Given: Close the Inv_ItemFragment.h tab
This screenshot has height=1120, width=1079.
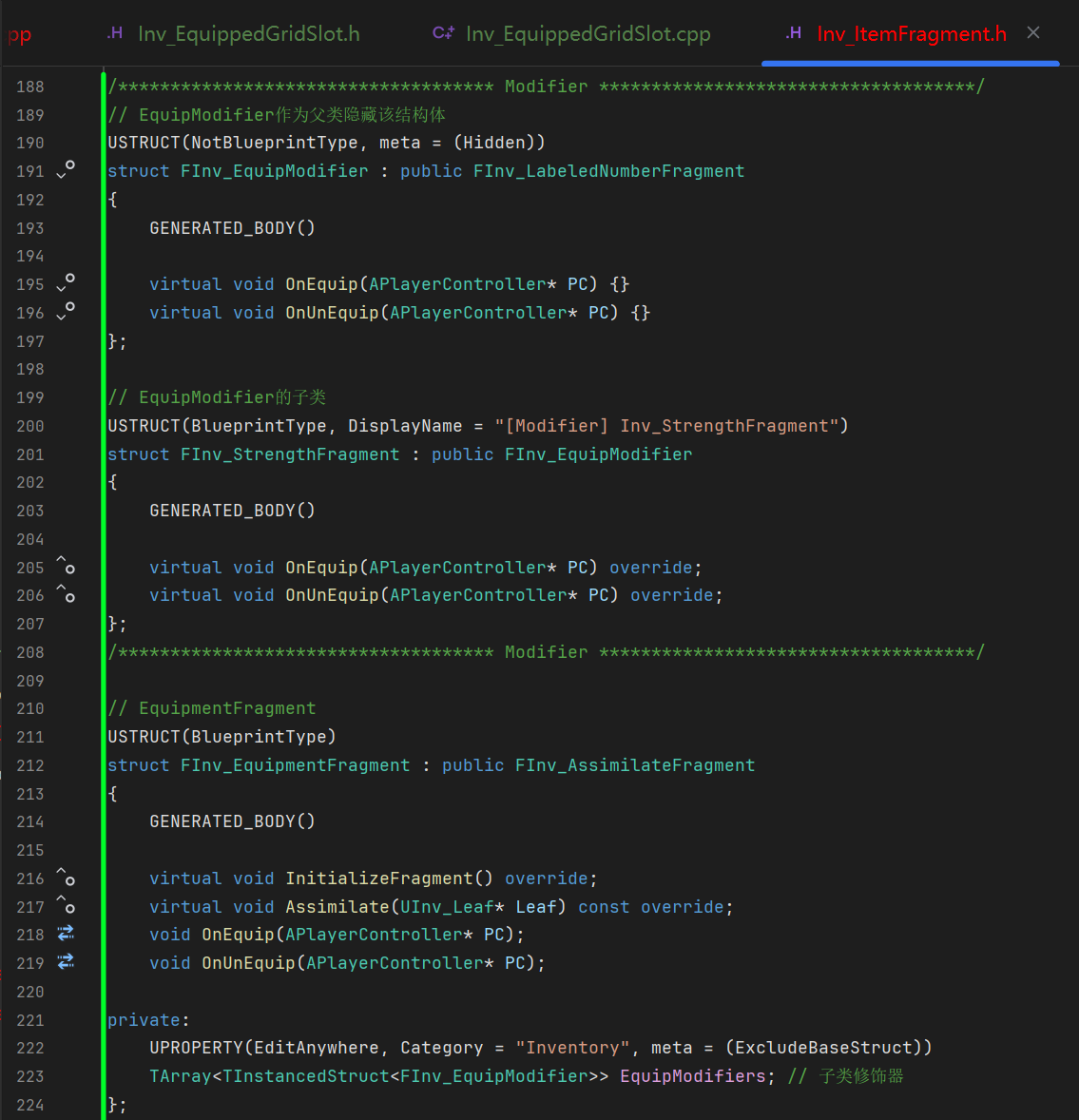Looking at the screenshot, I should point(1032,33).
